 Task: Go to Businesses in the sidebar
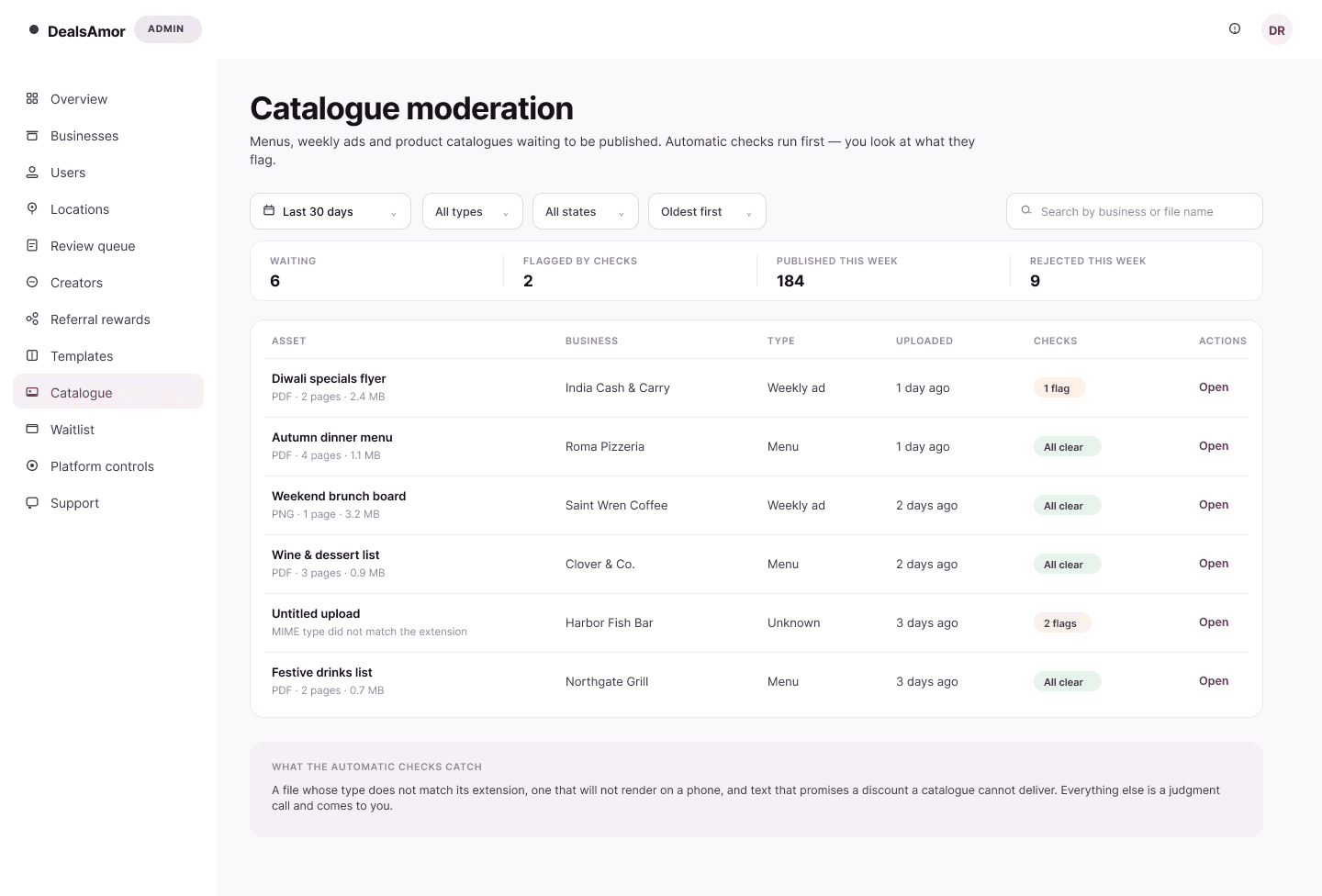pos(108,136)
